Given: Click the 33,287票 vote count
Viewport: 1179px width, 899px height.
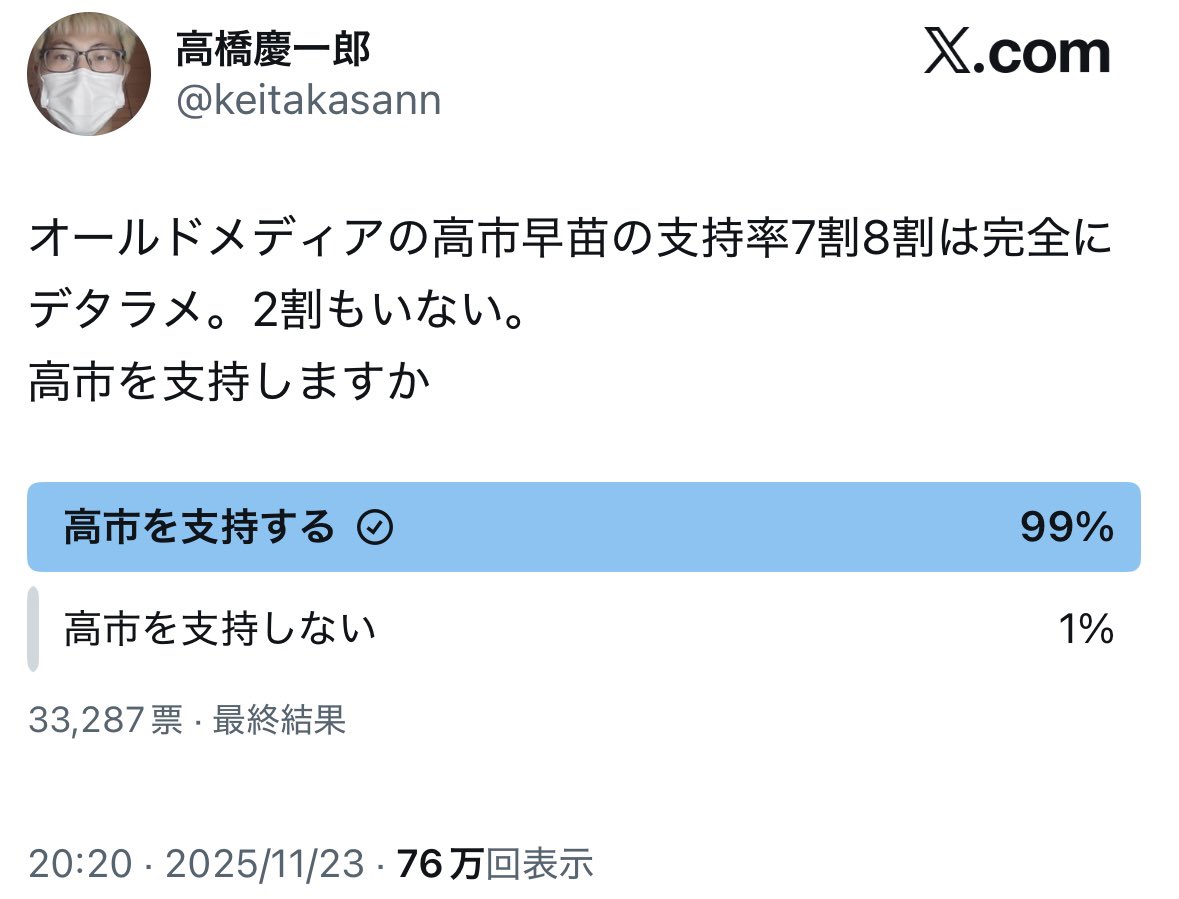Looking at the screenshot, I should click(106, 719).
